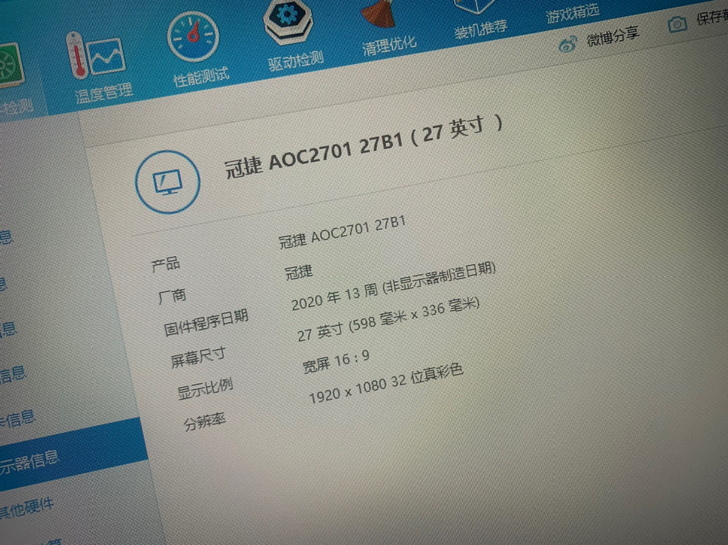Click the 固件程序日期 label

pos(206,323)
